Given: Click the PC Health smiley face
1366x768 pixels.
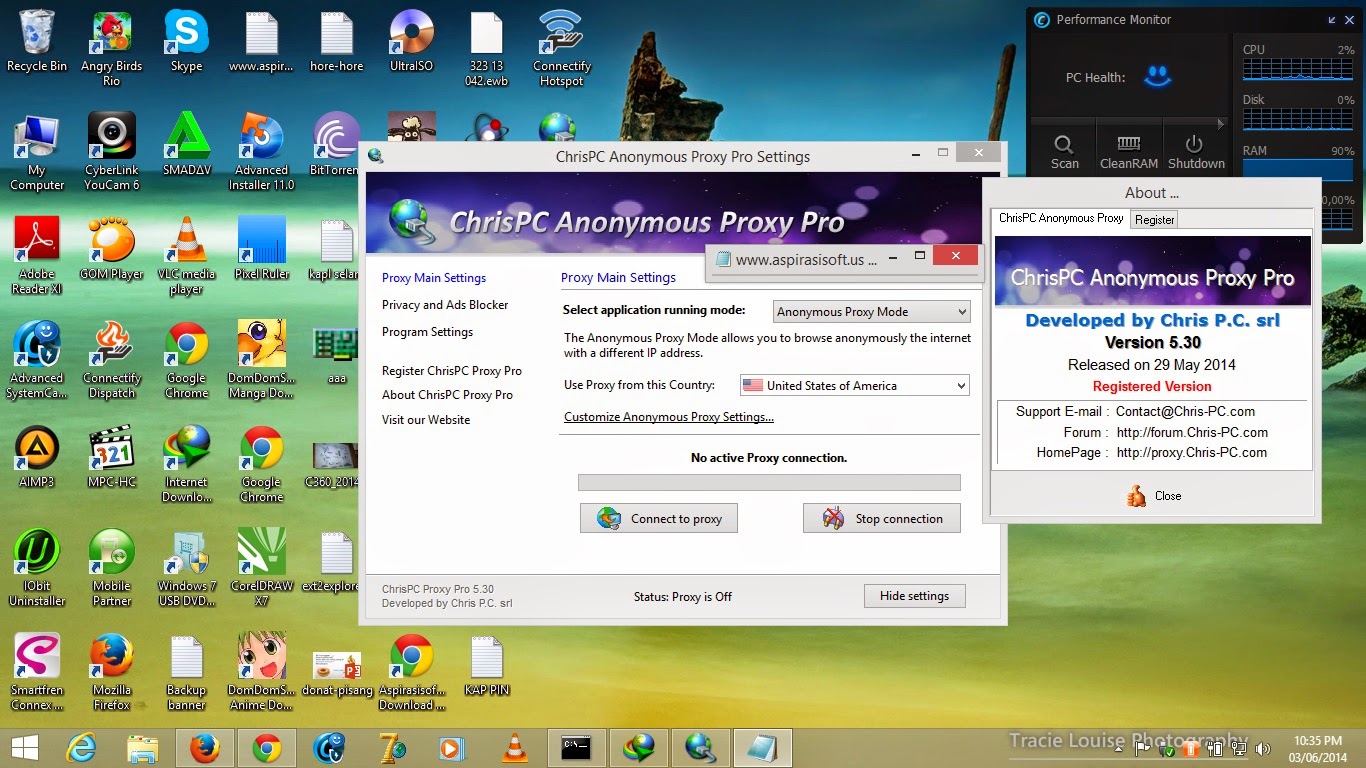Looking at the screenshot, I should click(1157, 76).
